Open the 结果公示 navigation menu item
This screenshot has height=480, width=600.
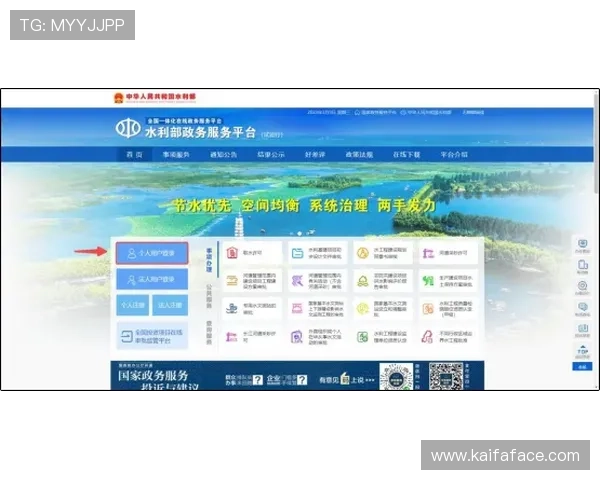tap(271, 155)
